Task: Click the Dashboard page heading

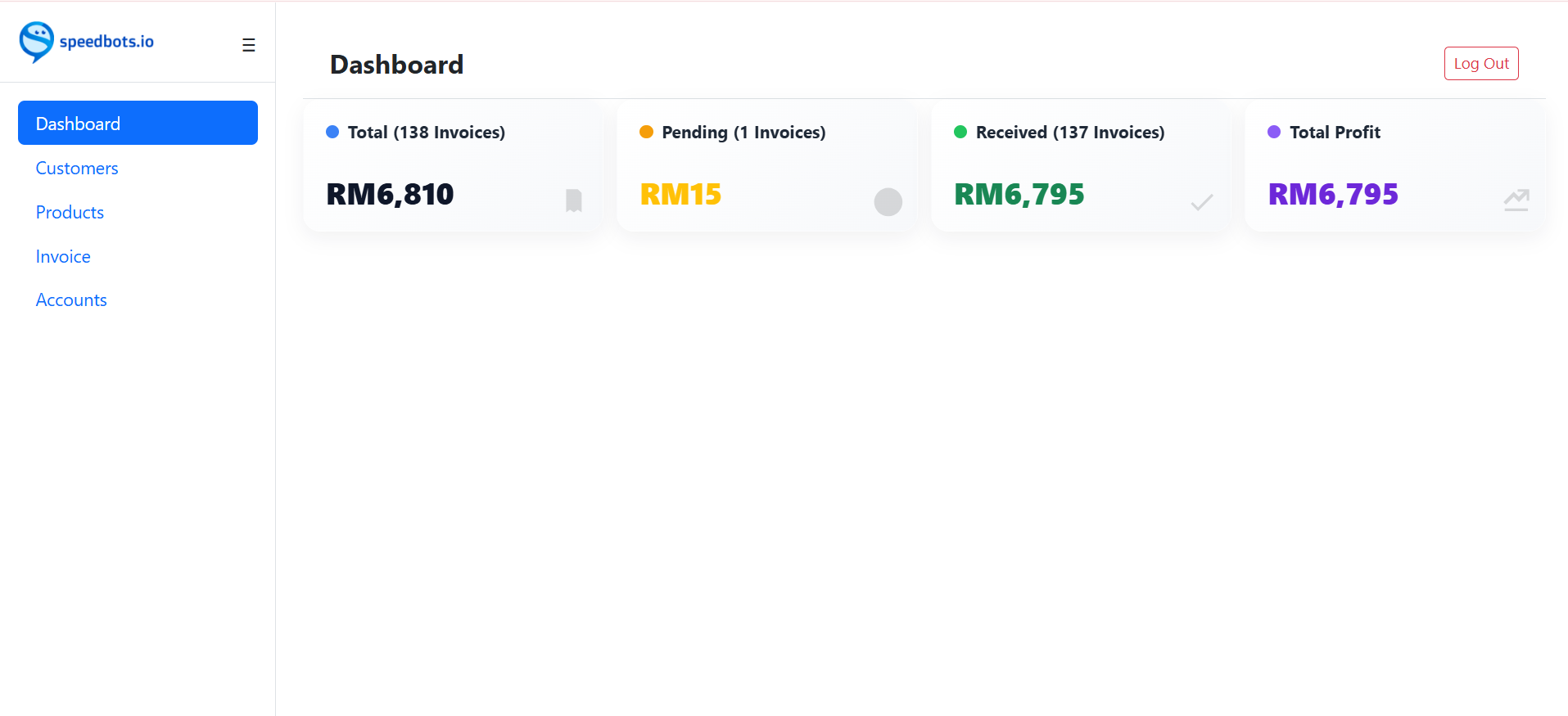Action: coord(396,64)
